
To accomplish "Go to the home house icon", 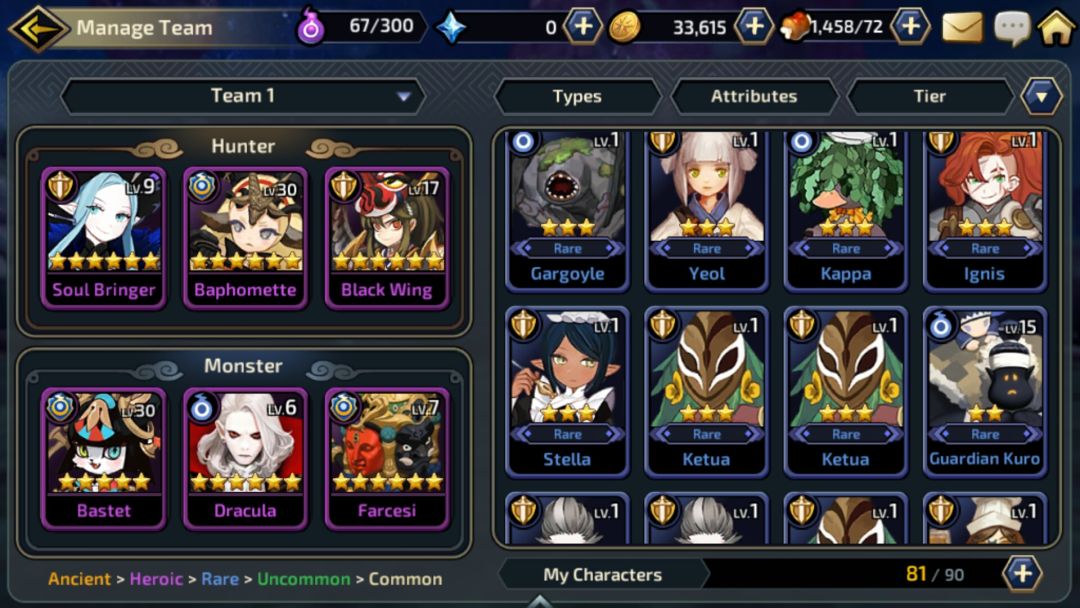I will [1057, 28].
